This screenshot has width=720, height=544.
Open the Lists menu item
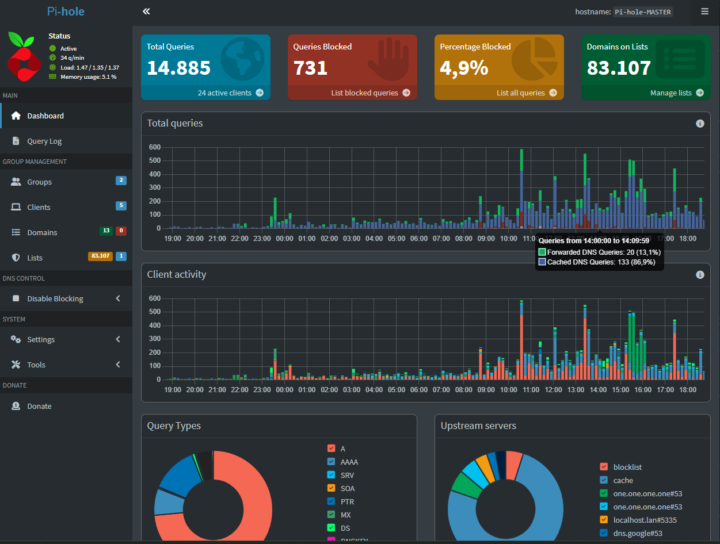point(66,258)
